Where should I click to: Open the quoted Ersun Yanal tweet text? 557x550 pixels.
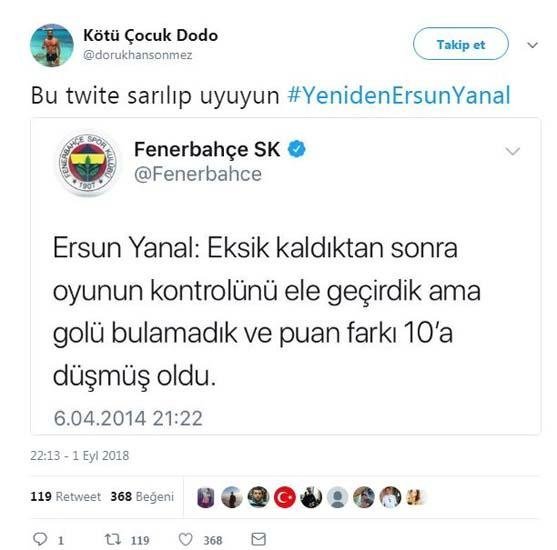(266, 312)
